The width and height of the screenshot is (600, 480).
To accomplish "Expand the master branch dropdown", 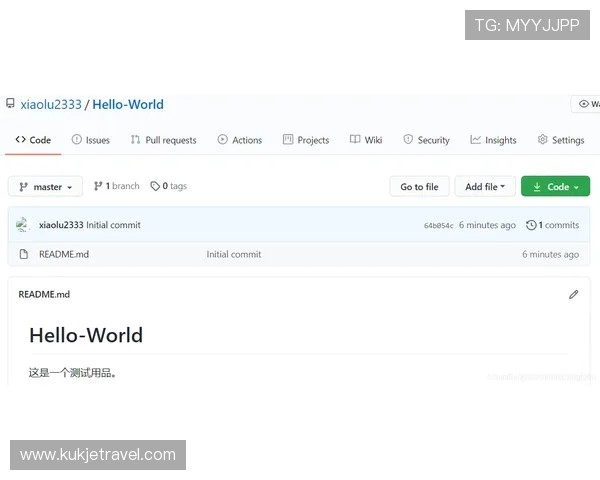I will [x=45, y=187].
